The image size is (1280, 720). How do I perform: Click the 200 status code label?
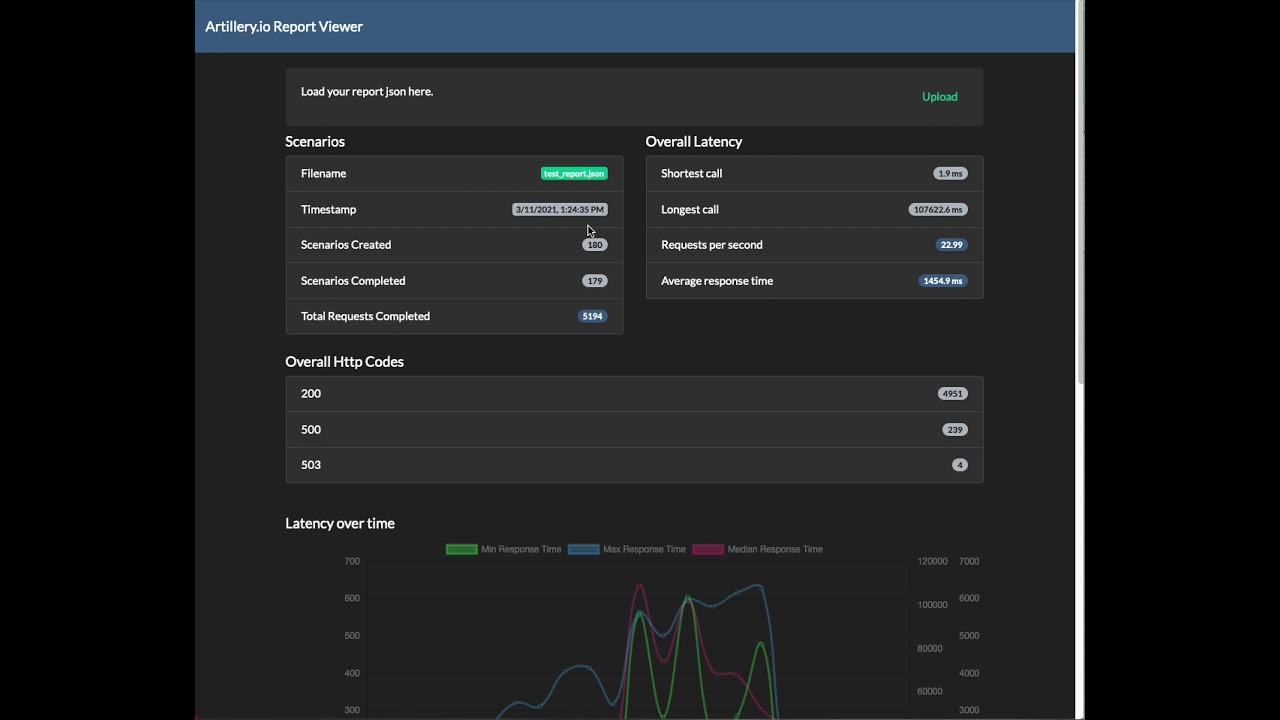(x=311, y=394)
